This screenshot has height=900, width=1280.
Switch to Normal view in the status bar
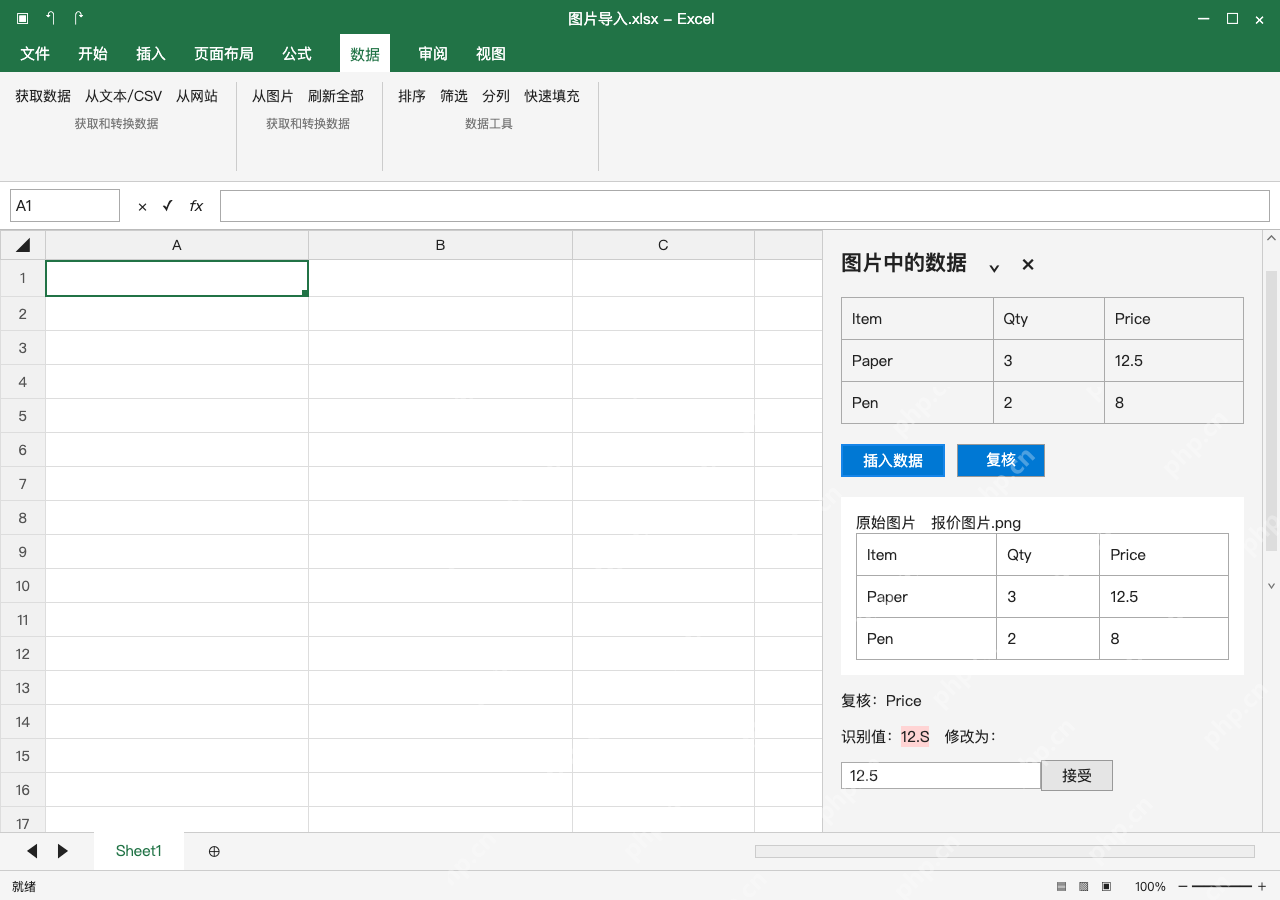pyautogui.click(x=1061, y=886)
